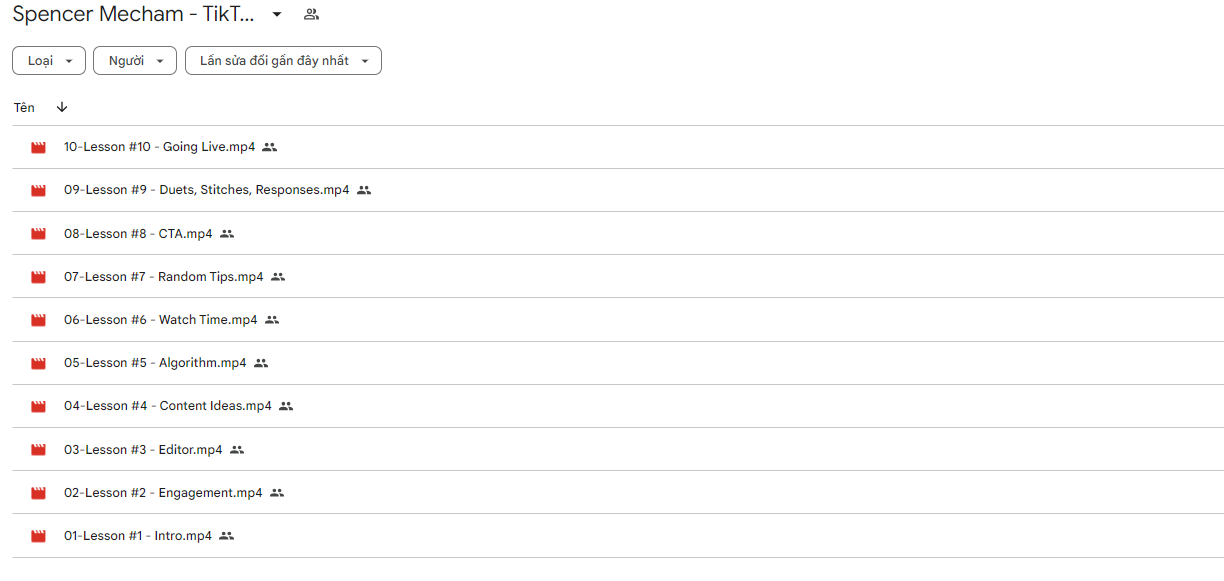Click the sort direction arrow next to Tên
This screenshot has height=581, width=1224.
pyautogui.click(x=62, y=107)
